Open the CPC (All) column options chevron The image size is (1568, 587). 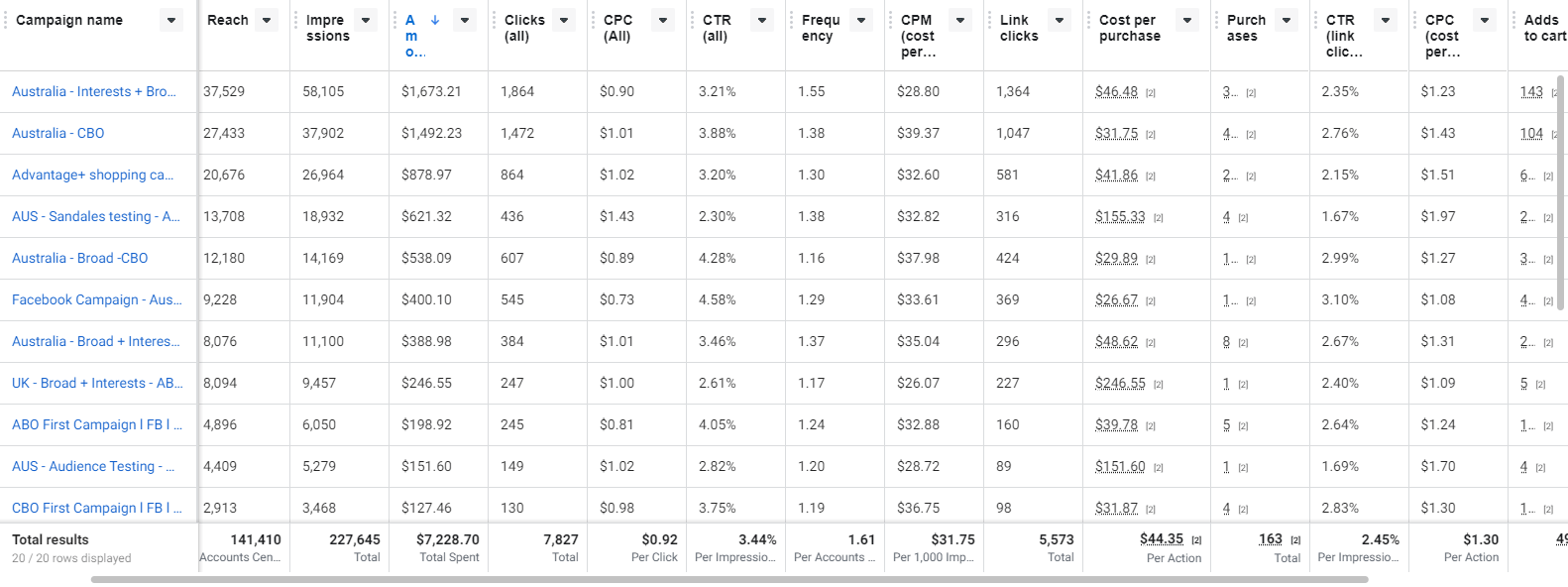click(x=660, y=18)
